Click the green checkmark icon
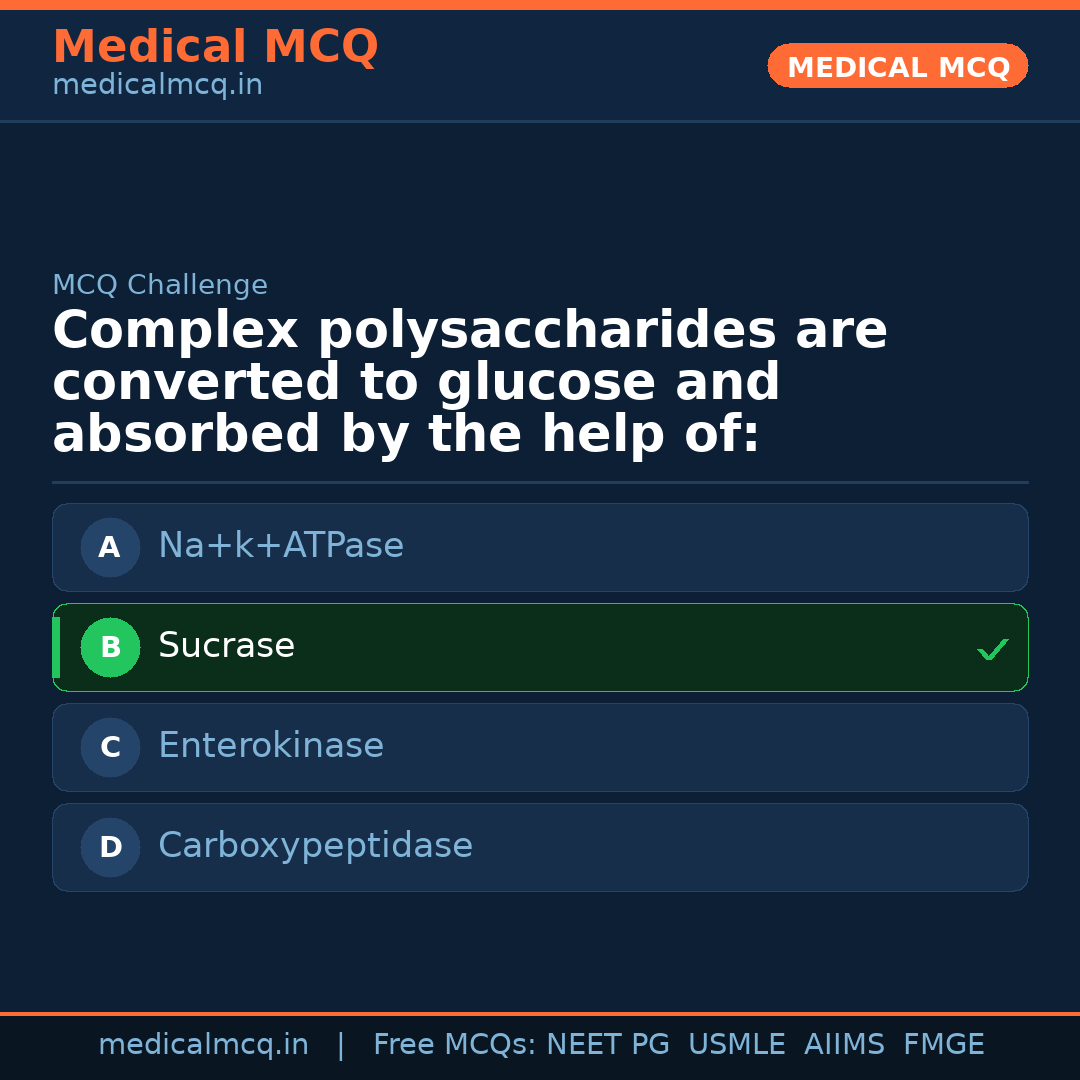The height and width of the screenshot is (1080, 1080). (992, 650)
